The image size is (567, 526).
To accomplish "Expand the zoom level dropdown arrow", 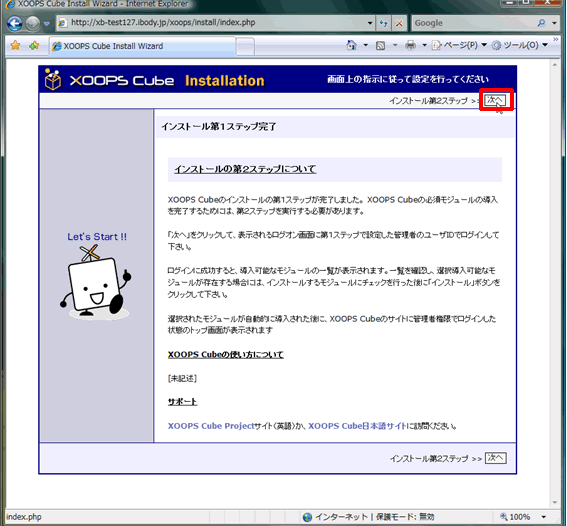I will tap(543, 517).
